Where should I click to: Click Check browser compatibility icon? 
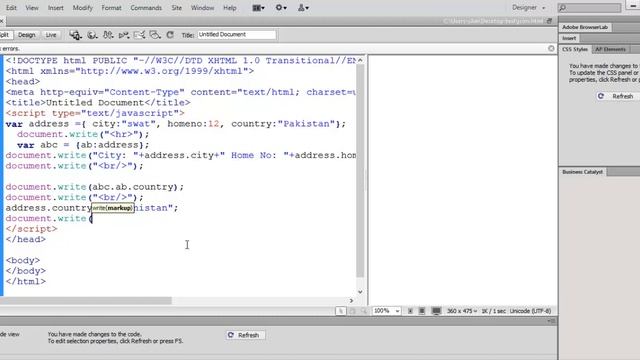pyautogui.click(x=139, y=35)
